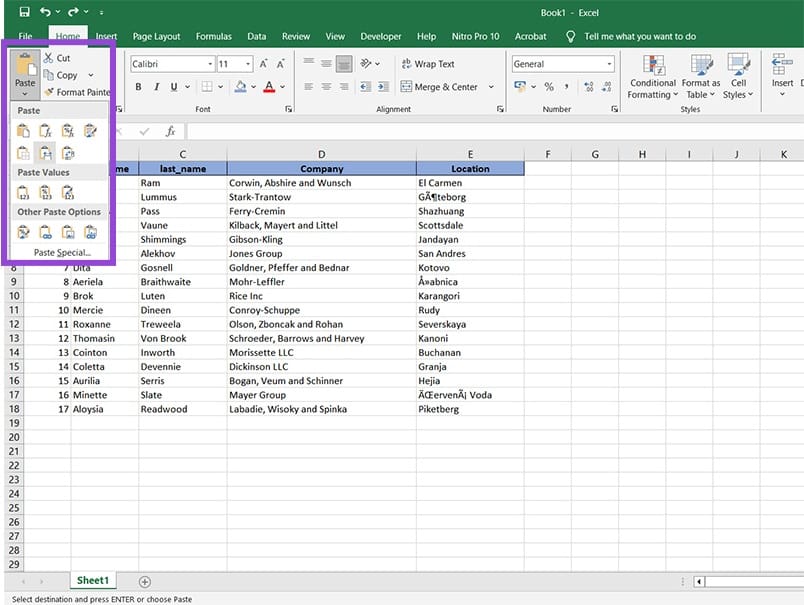
Task: Click the formula bar input field
Action: (x=490, y=131)
